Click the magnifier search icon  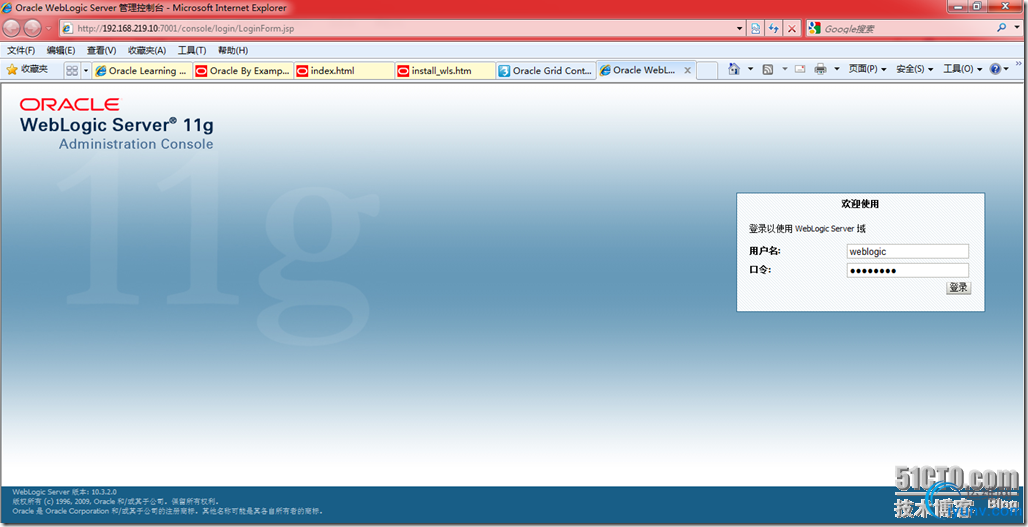click(1001, 28)
